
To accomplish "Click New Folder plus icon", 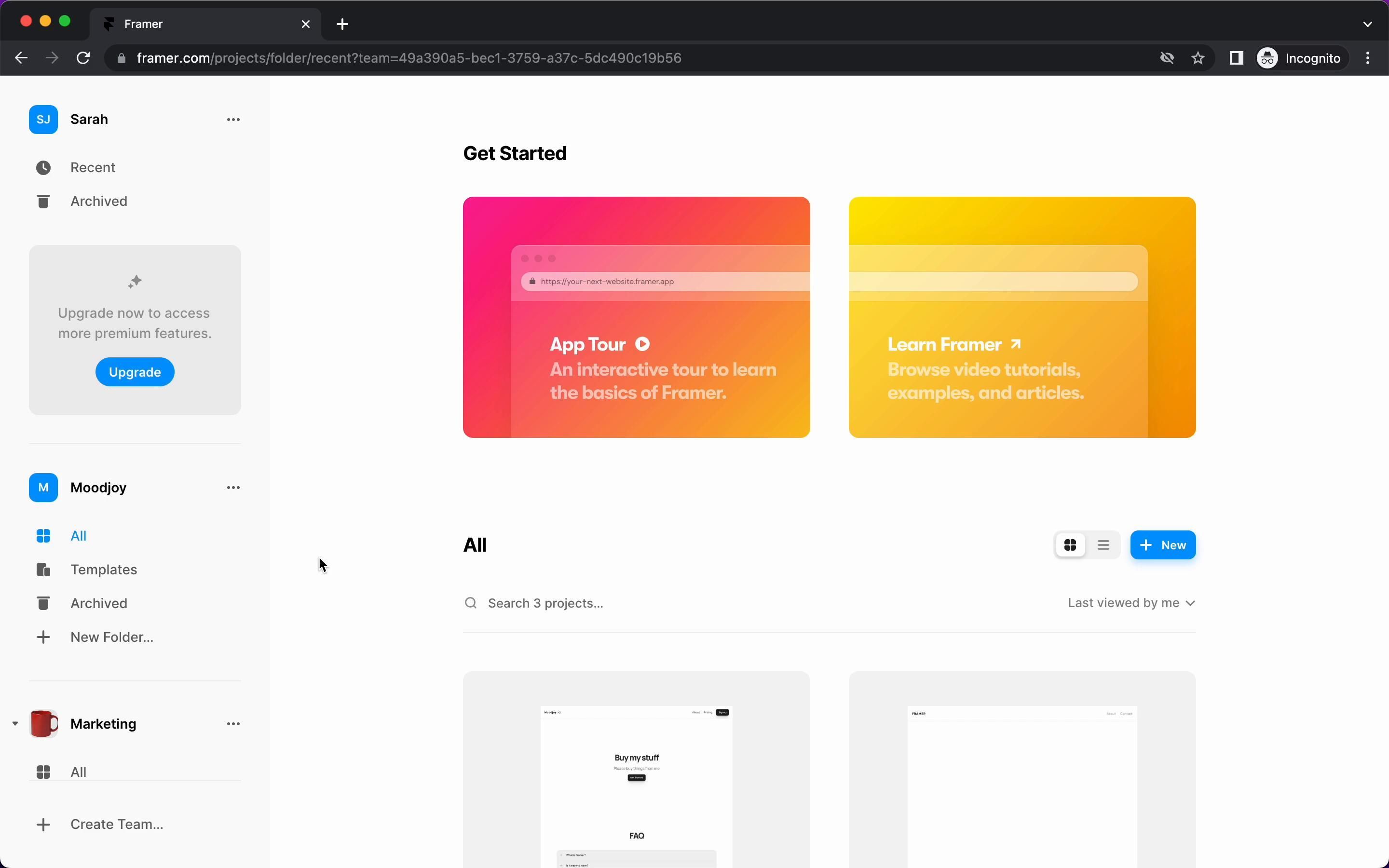I will pyautogui.click(x=43, y=637).
